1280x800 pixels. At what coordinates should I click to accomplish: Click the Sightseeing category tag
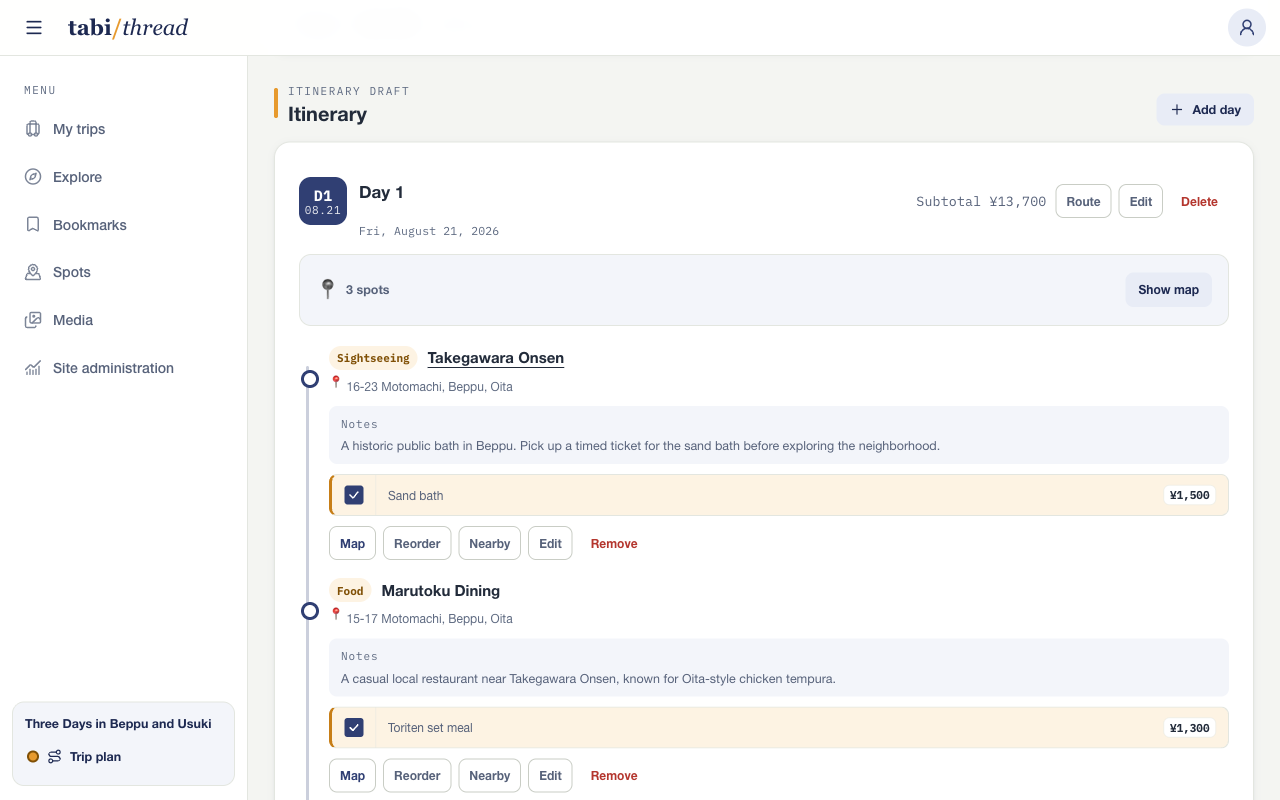[x=373, y=358]
